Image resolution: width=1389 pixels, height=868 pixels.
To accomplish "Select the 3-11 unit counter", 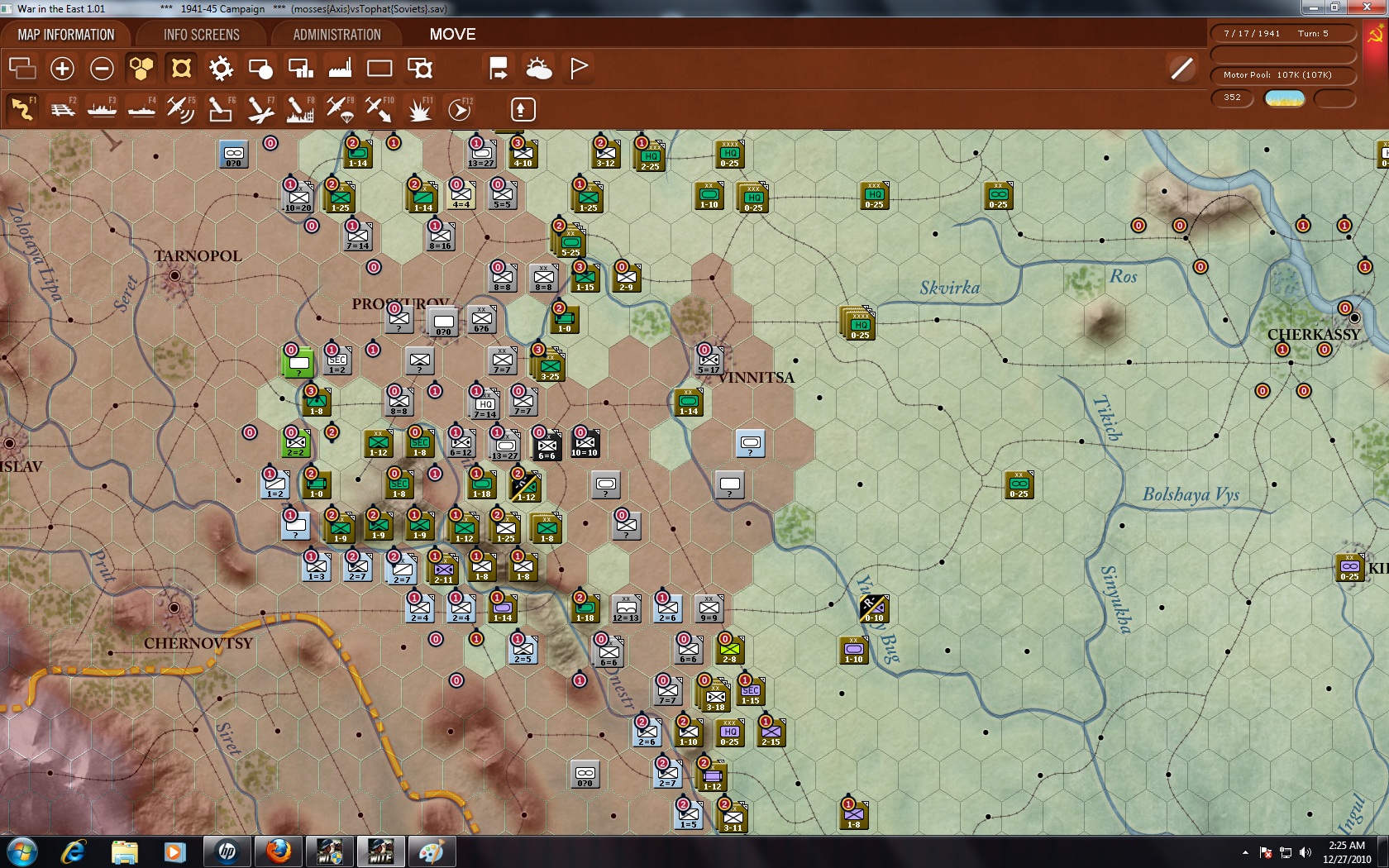I will pos(733,817).
